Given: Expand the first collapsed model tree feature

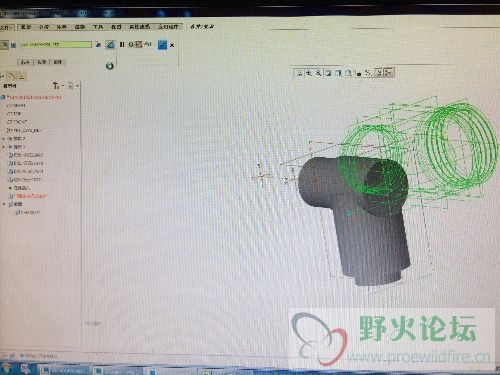Looking at the screenshot, I should pos(4,138).
